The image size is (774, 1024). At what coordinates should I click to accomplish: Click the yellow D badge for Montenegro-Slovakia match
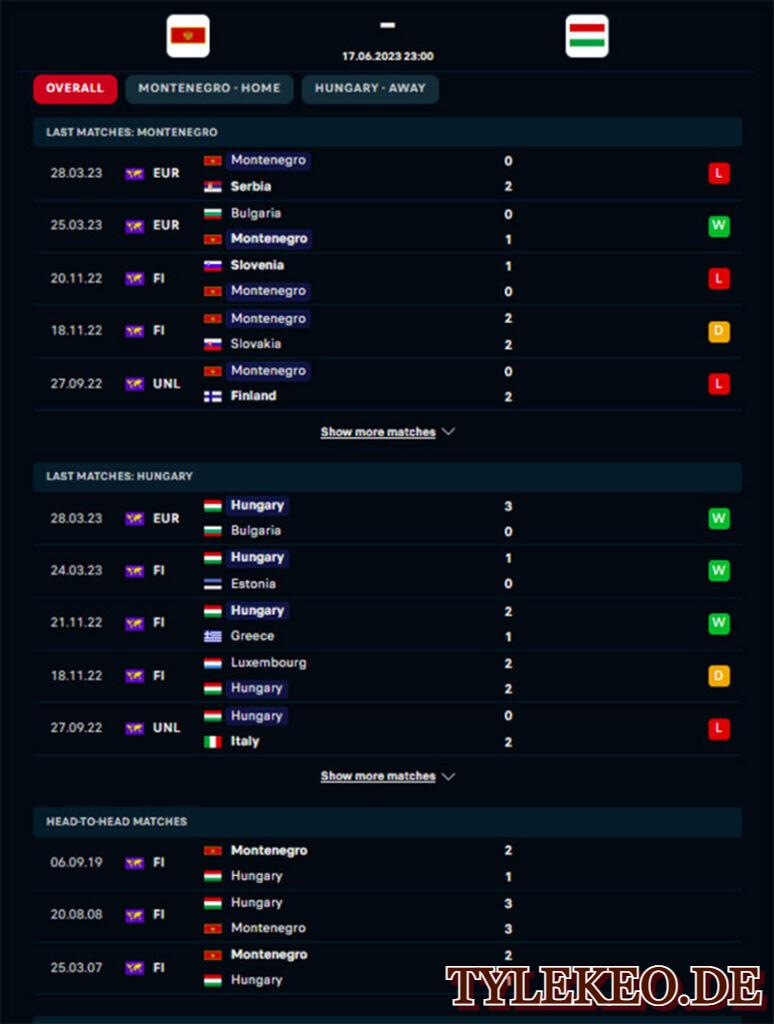point(718,331)
